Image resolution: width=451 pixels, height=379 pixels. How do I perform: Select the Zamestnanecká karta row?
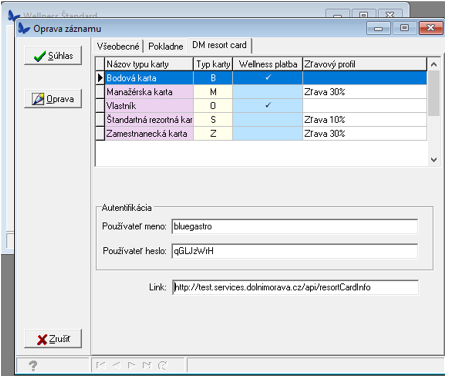(x=261, y=134)
